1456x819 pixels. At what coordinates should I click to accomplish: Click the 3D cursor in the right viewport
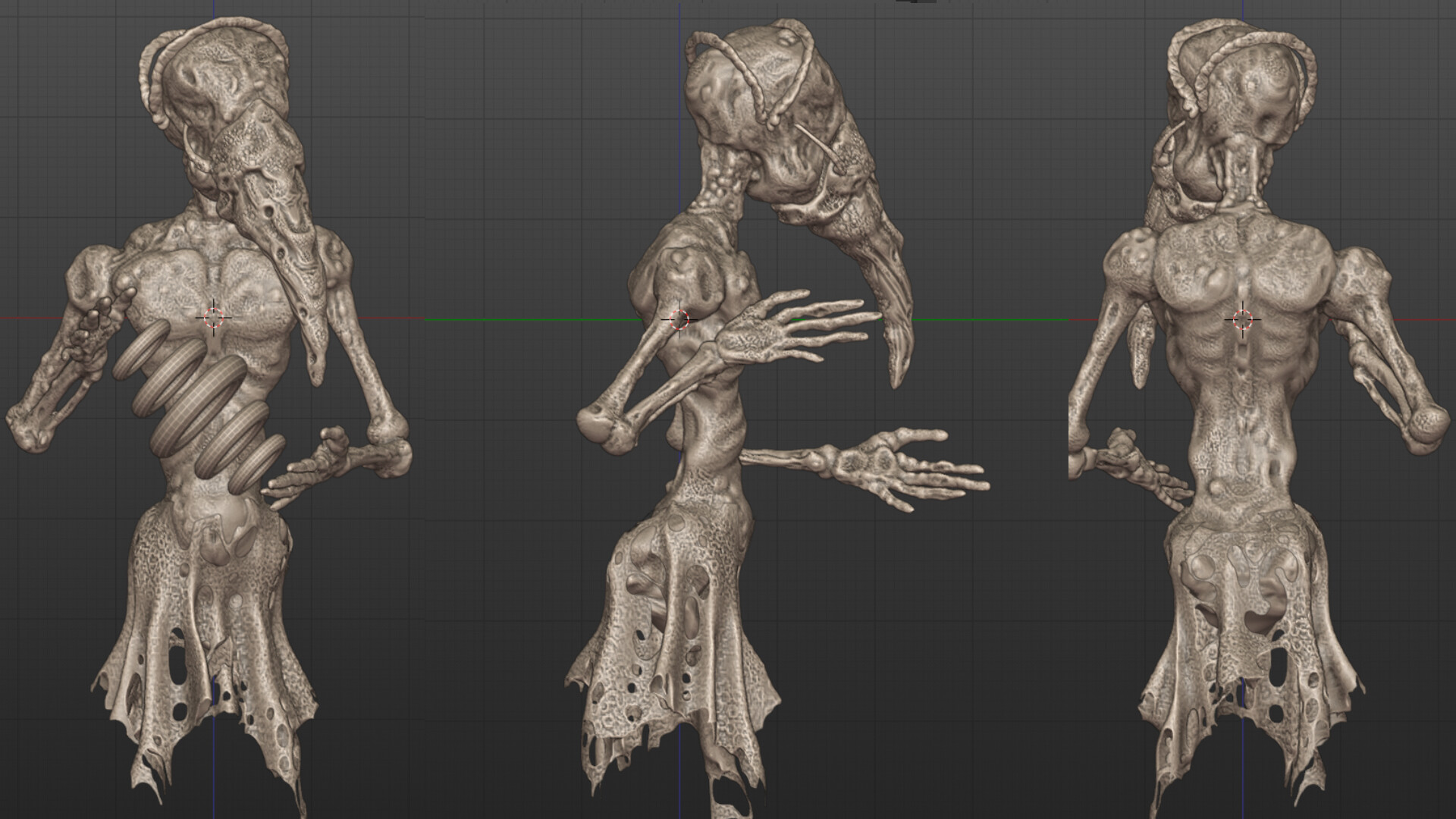[x=1244, y=318]
